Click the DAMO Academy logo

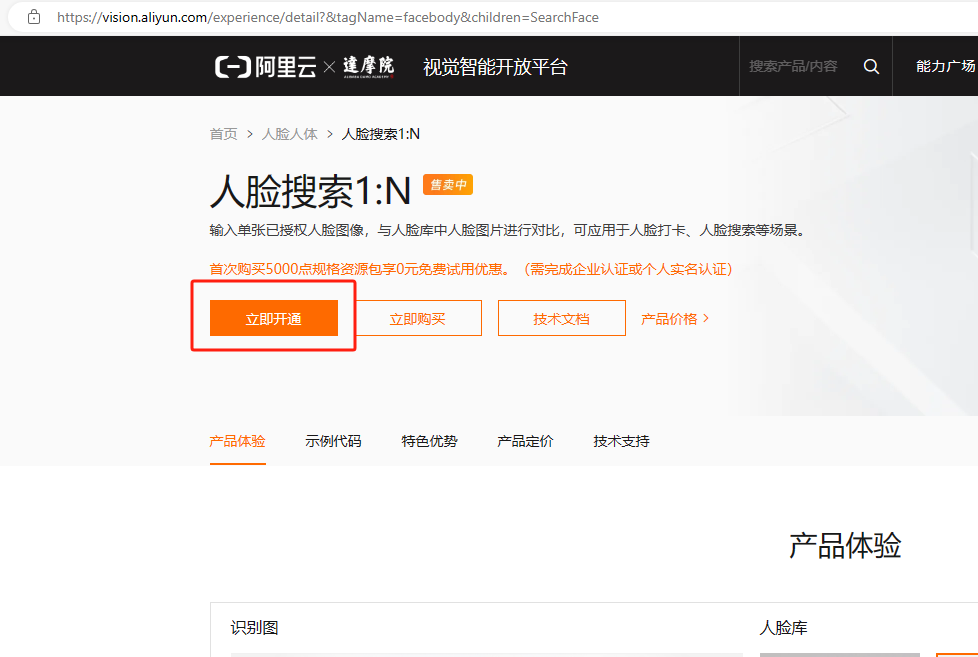pos(369,67)
